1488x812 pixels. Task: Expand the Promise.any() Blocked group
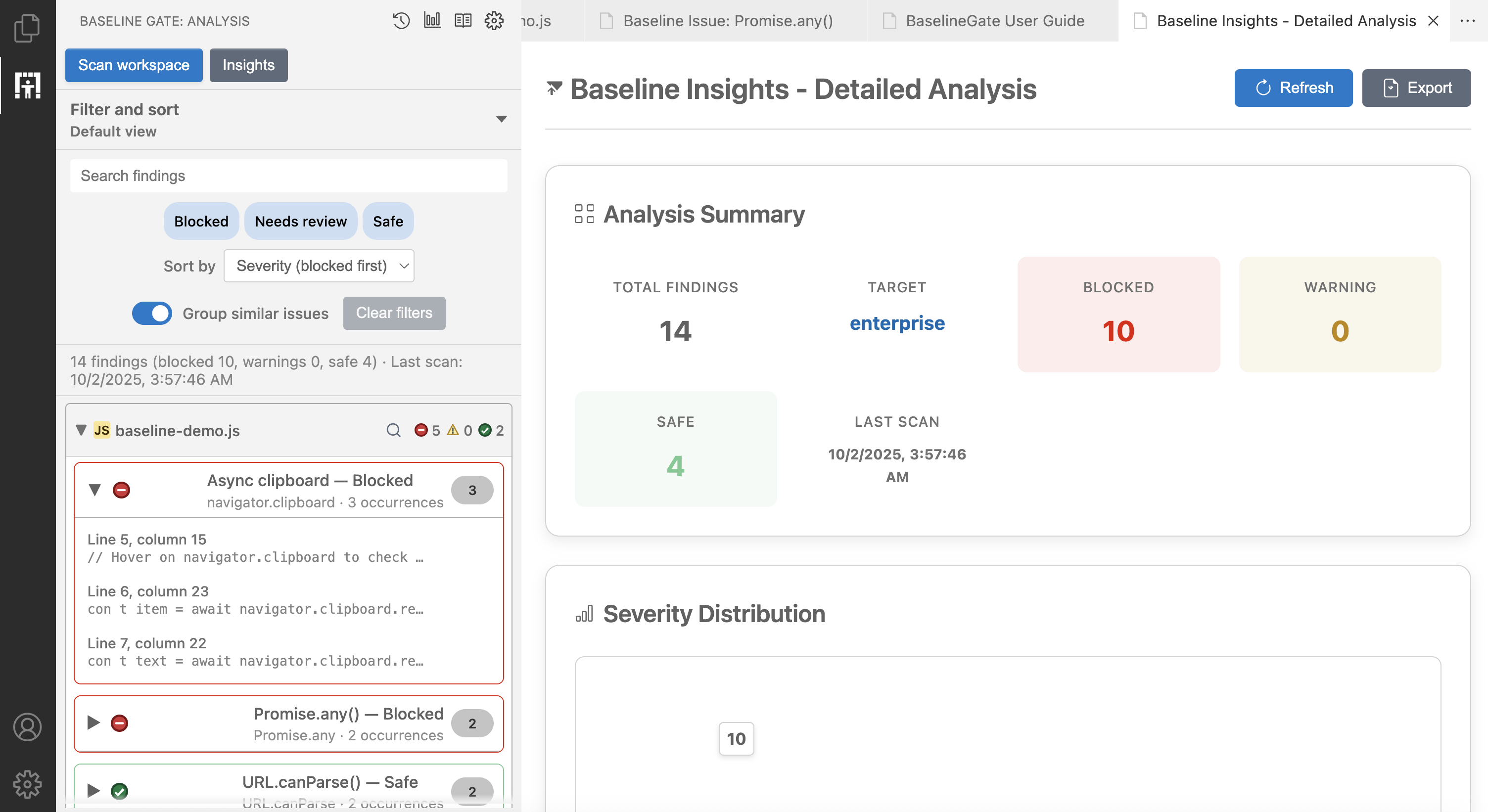(93, 722)
